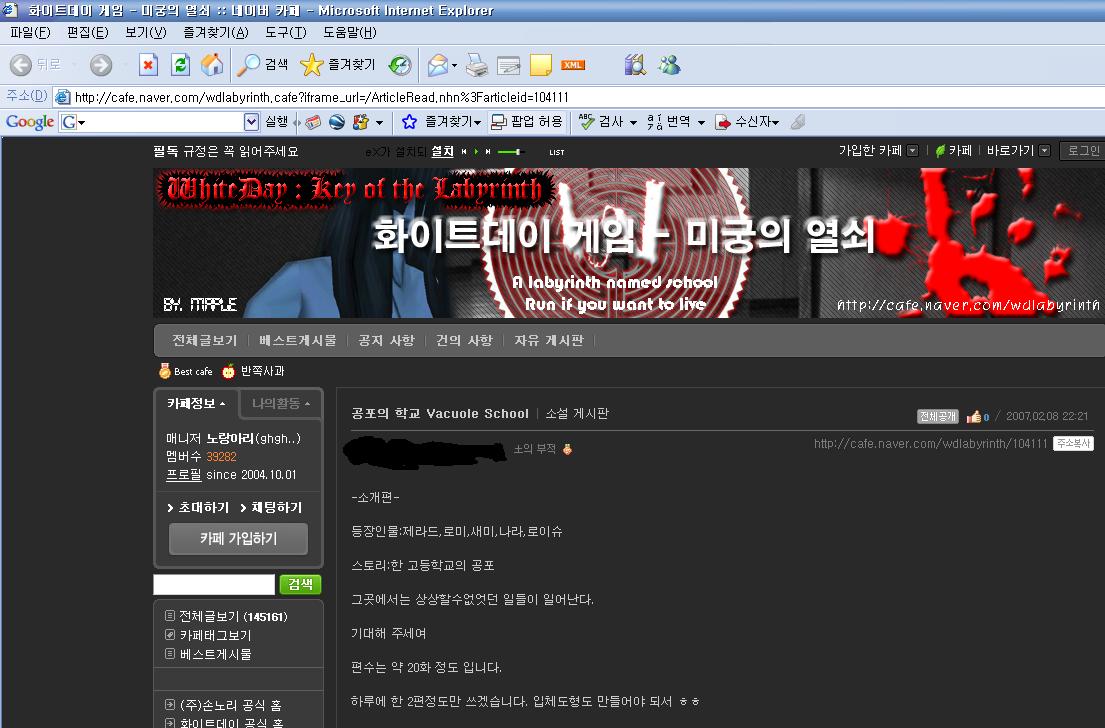
Task: Open the research books icon
Action: click(x=635, y=65)
